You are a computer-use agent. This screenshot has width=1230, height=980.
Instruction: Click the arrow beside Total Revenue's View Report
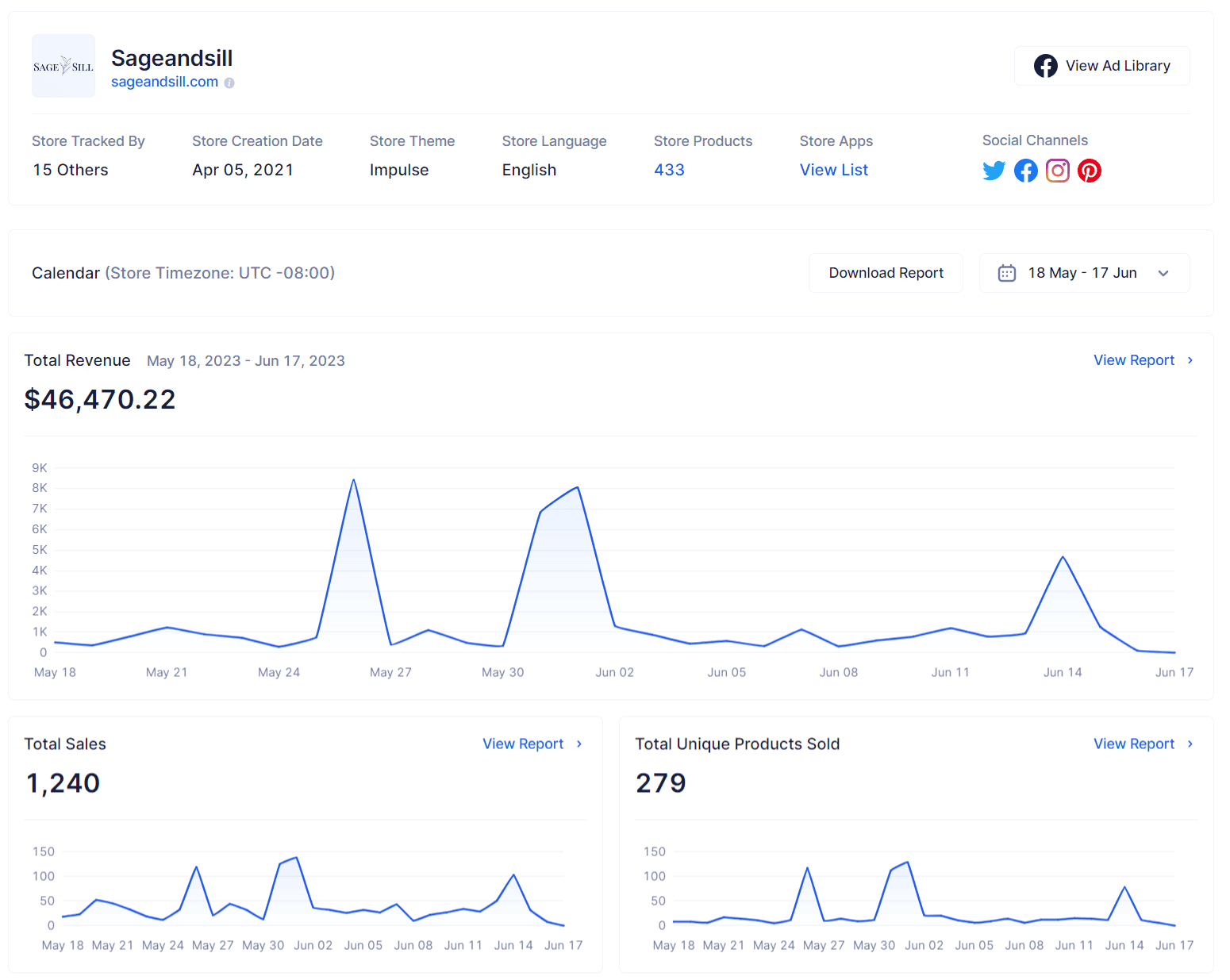(1190, 360)
